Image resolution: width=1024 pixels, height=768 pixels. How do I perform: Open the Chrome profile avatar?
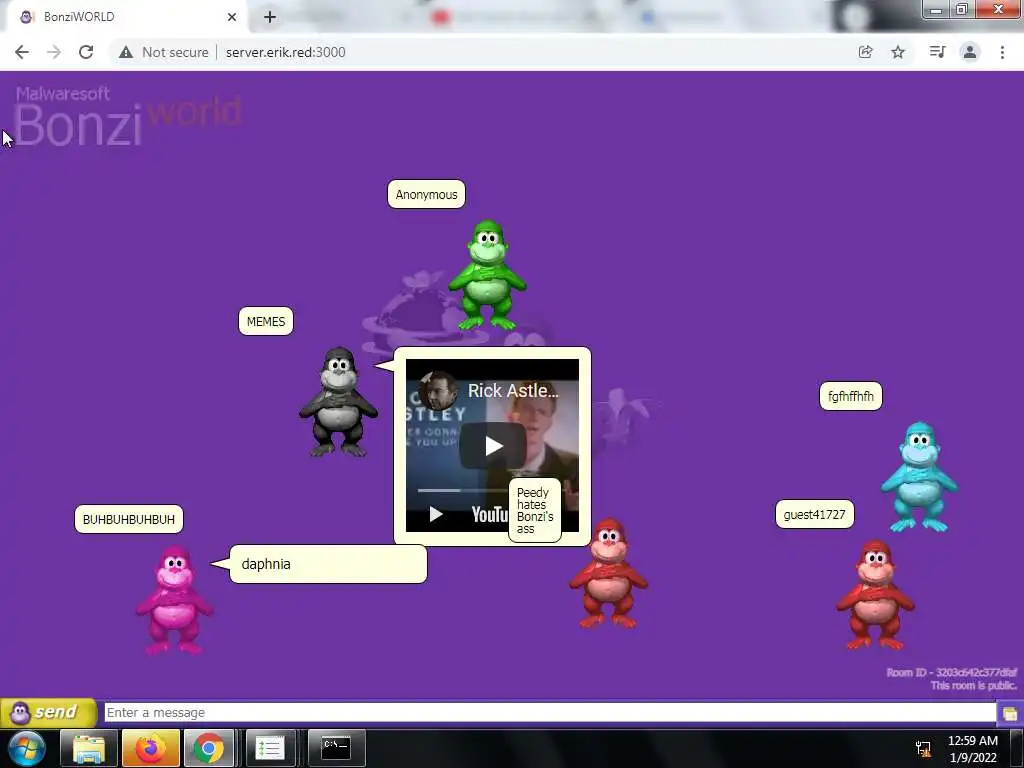970,52
